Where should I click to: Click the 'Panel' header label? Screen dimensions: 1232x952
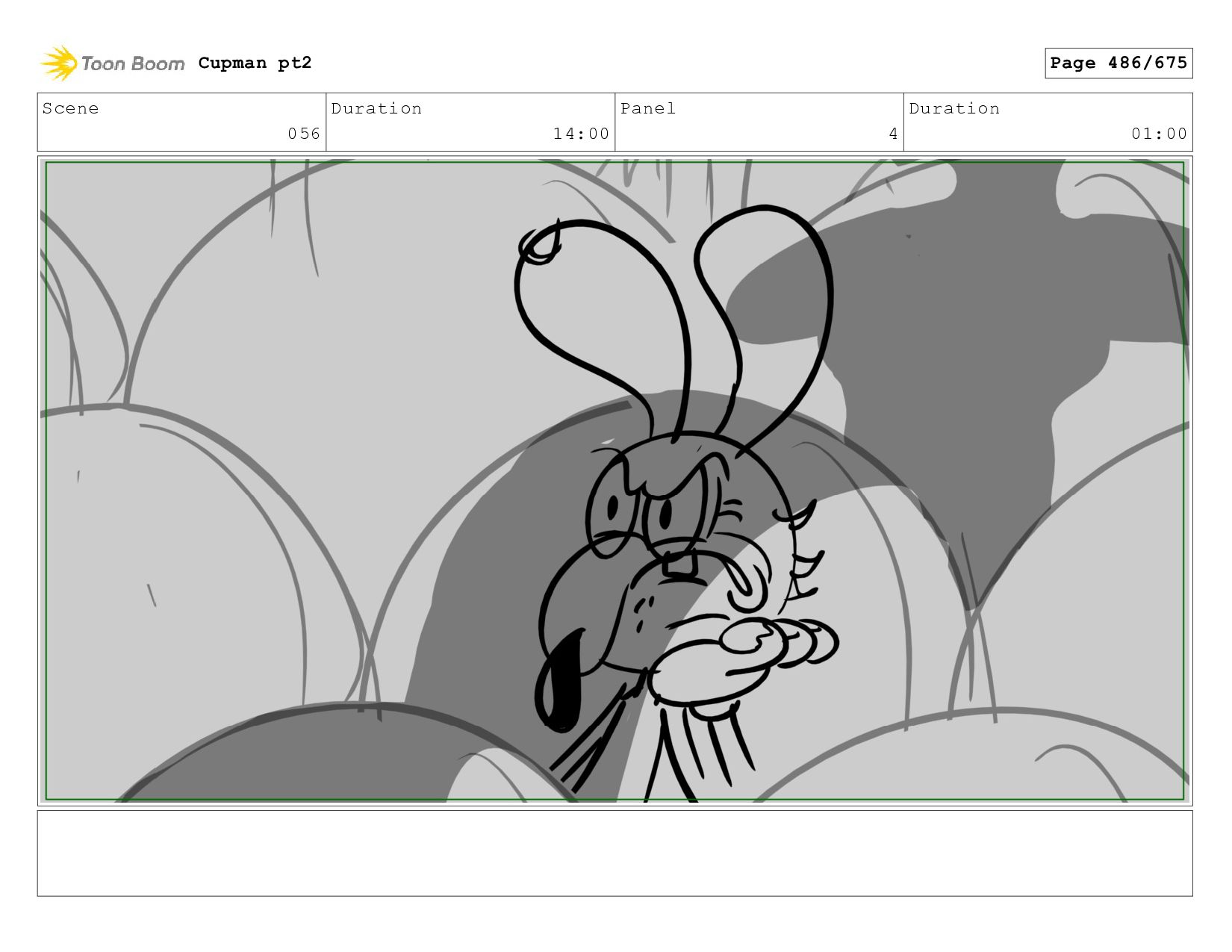point(648,108)
